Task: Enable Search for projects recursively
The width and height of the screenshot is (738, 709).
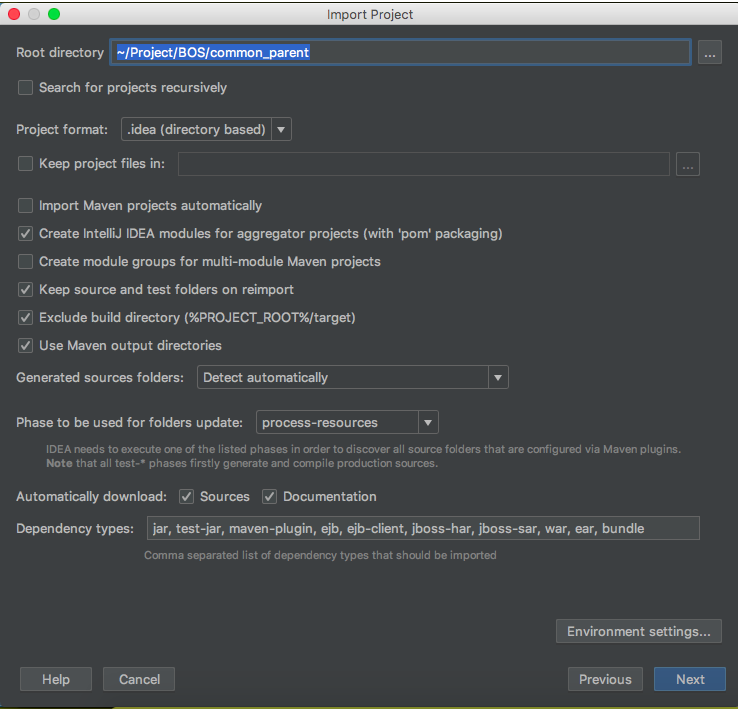Action: 26,88
